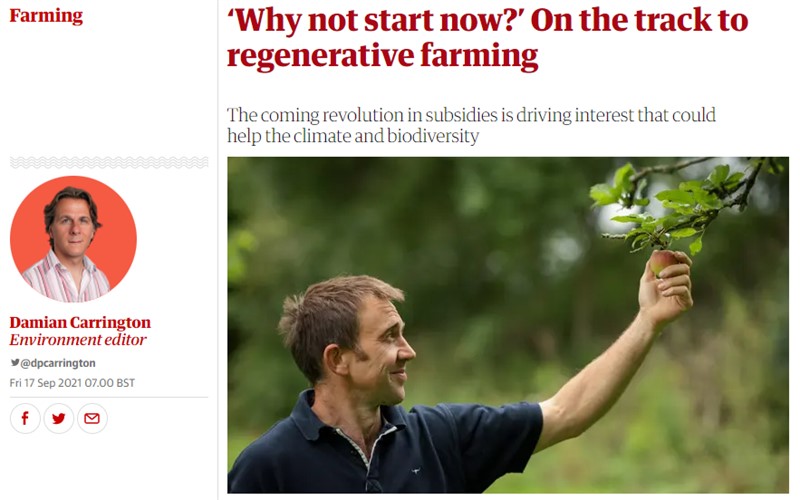
Task: Click the leafy branch in the photo
Action: point(684,204)
